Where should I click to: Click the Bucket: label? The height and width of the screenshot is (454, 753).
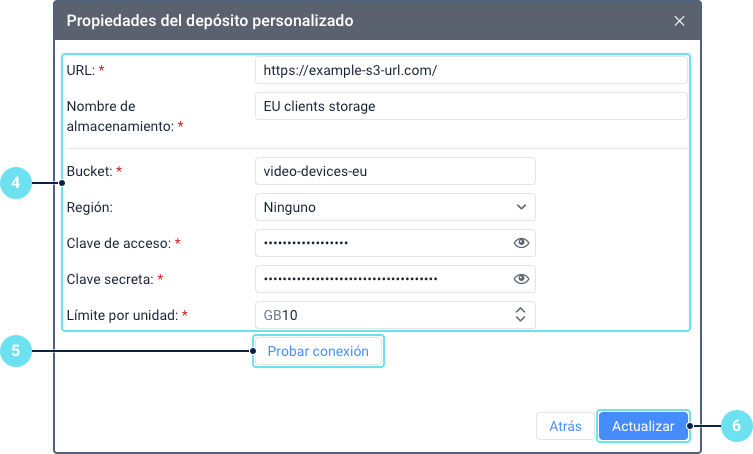coord(89,171)
